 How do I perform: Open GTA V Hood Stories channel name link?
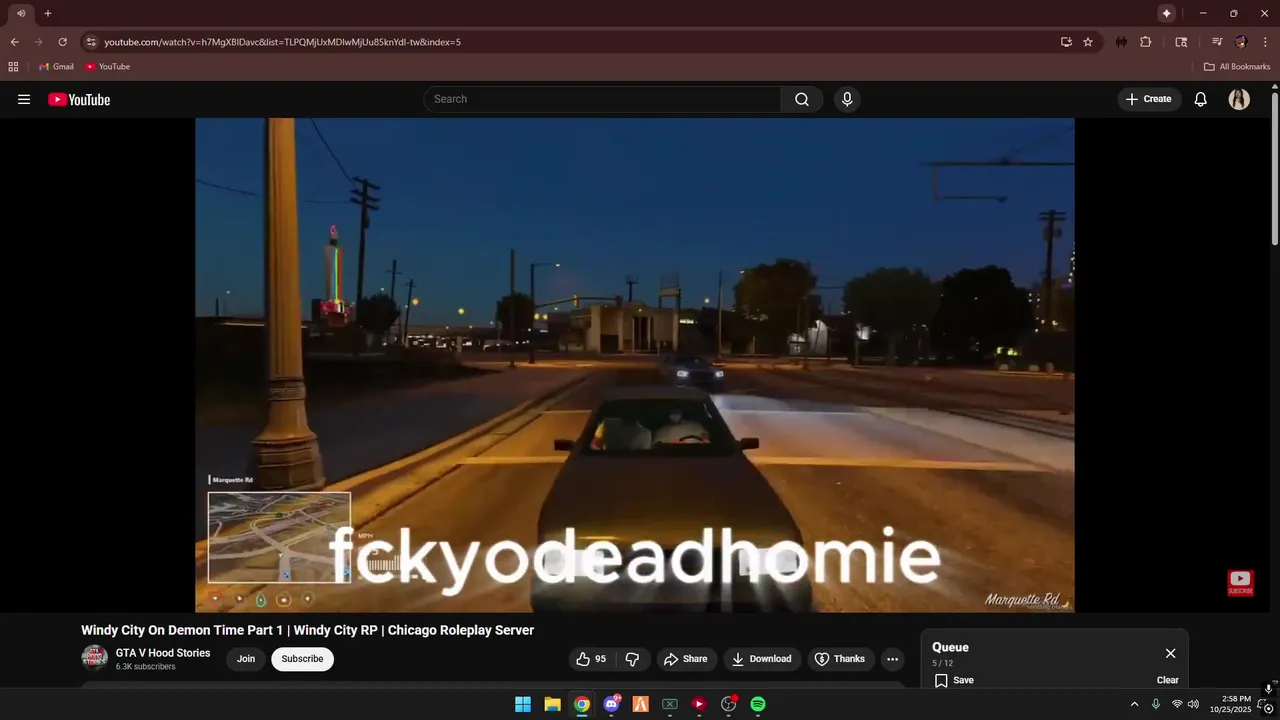coord(163,653)
